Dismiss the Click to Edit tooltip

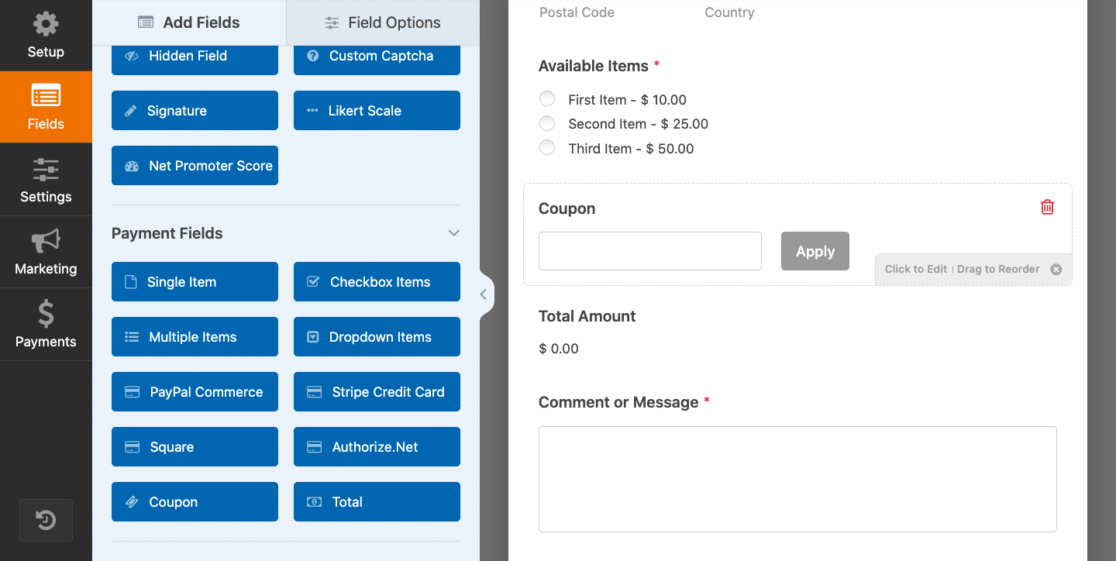(1056, 269)
